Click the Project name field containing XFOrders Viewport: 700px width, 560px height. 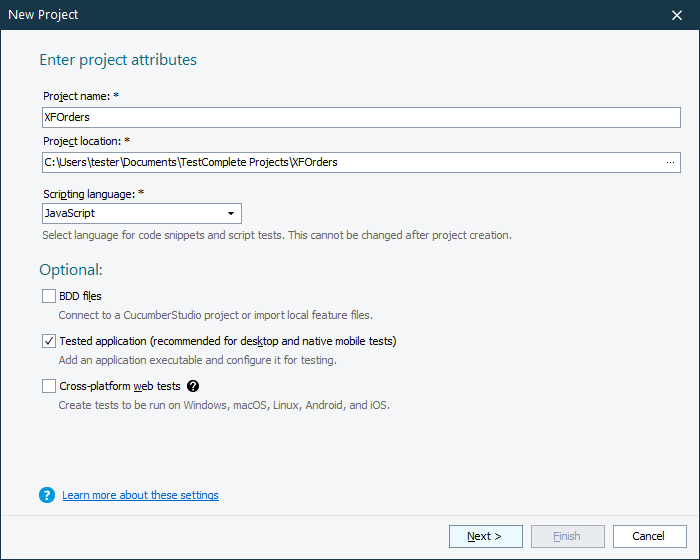coord(360,117)
